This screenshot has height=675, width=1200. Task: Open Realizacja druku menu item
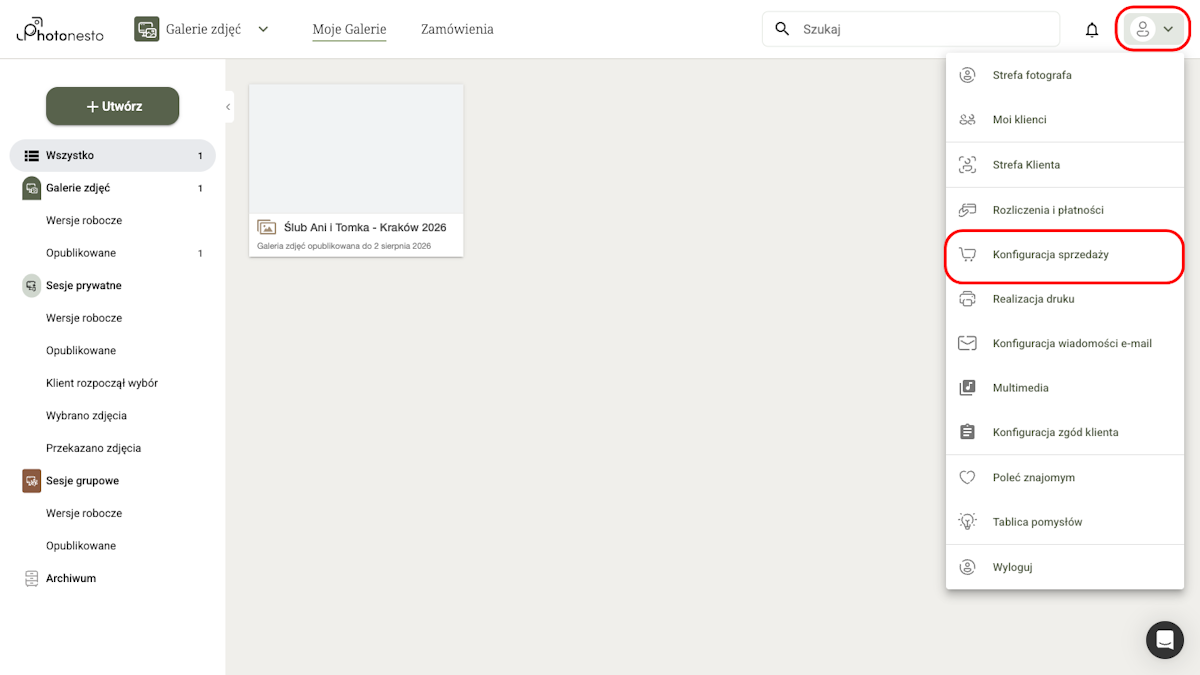click(1065, 298)
